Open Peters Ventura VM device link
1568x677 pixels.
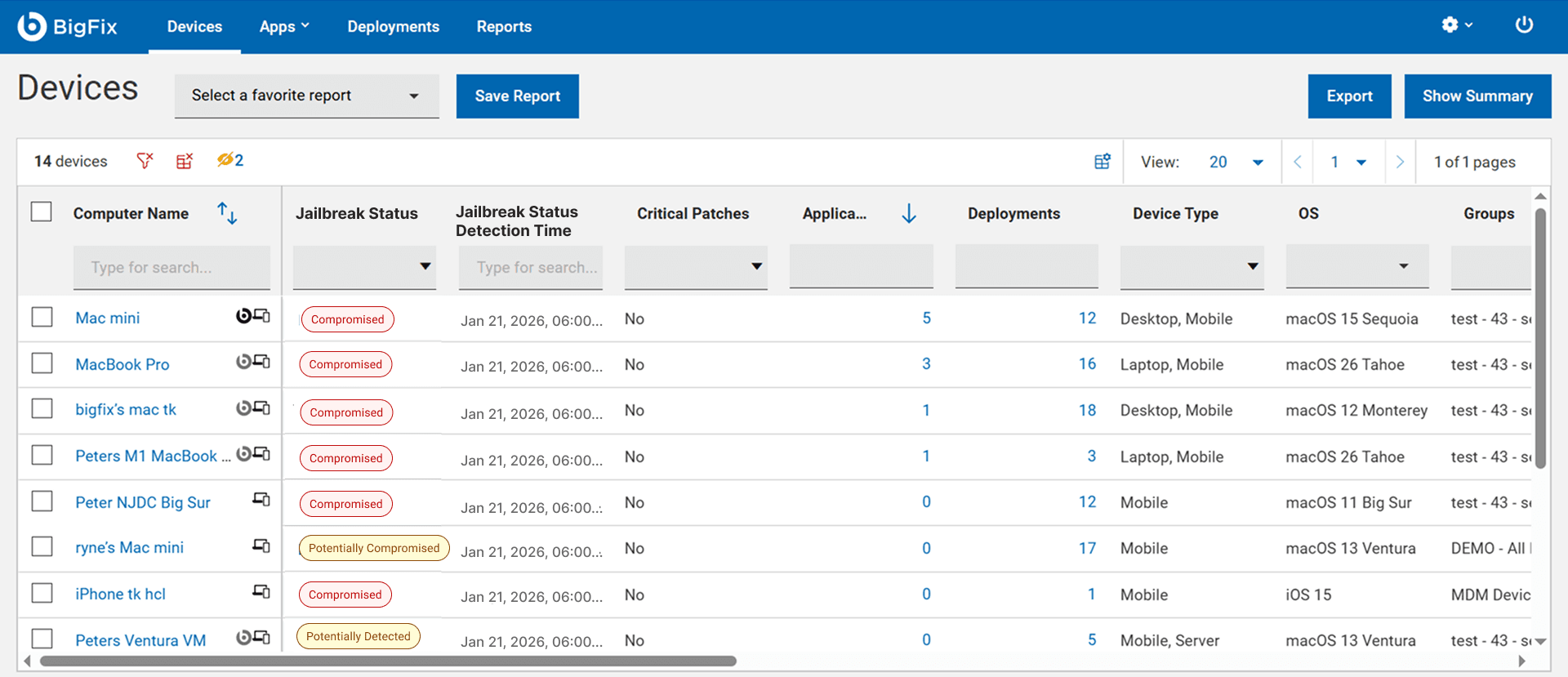point(140,640)
